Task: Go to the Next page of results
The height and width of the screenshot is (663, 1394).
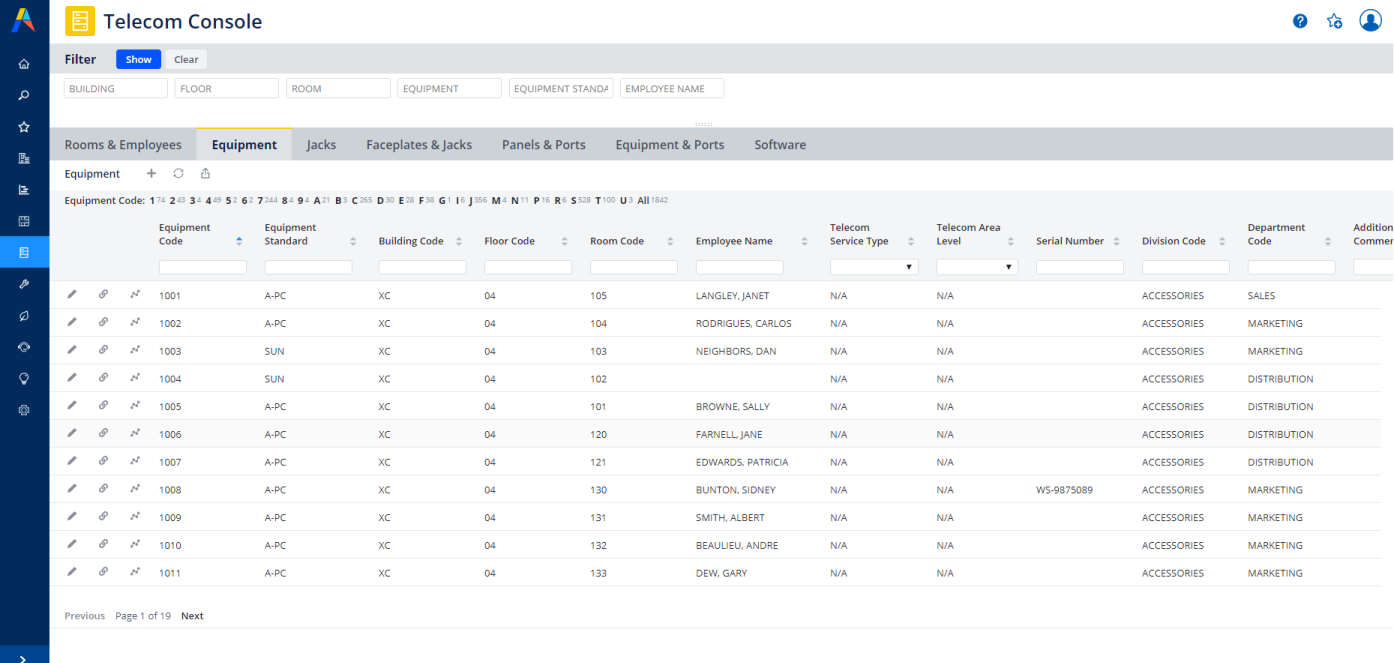Action: [192, 616]
